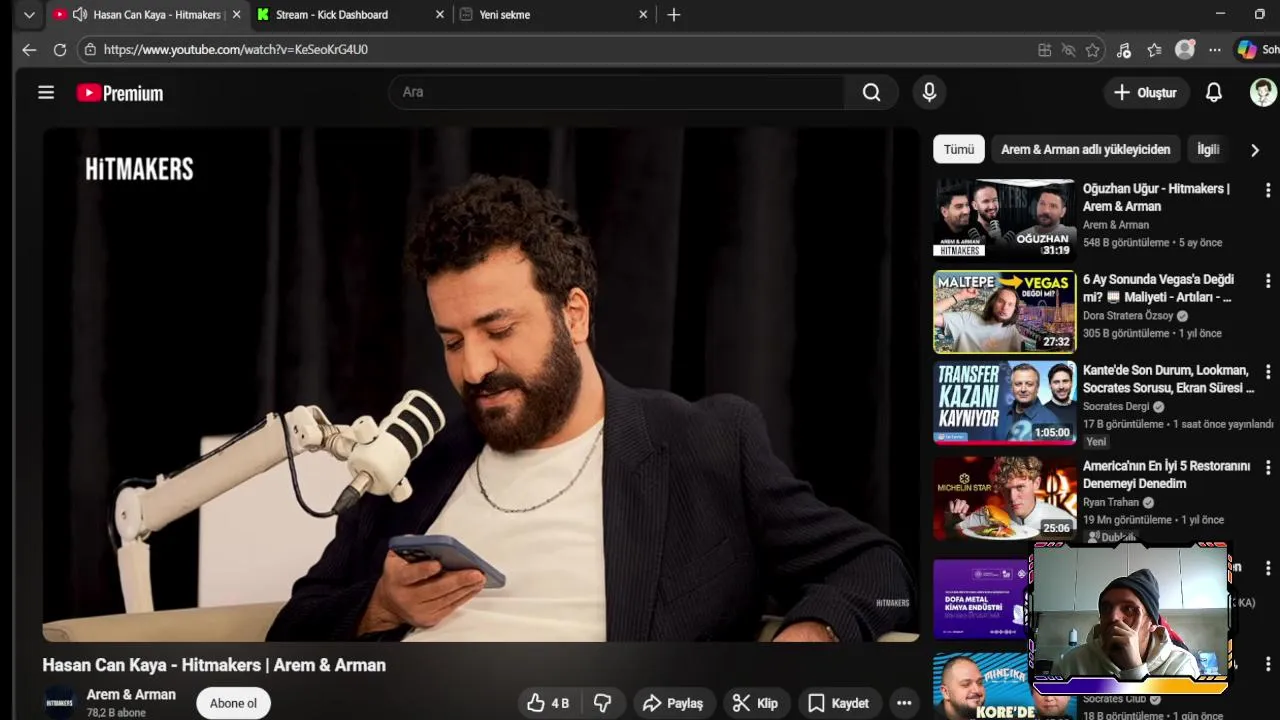The image size is (1280, 720).
Task: Open YouTube notifications bell
Action: (1213, 92)
